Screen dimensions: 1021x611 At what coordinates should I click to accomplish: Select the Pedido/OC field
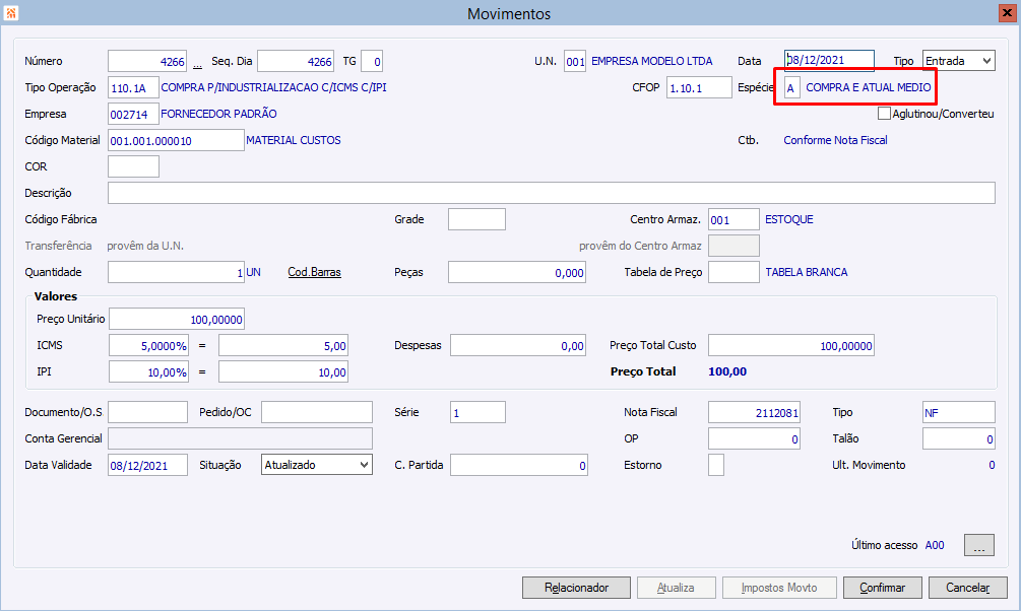coord(316,412)
